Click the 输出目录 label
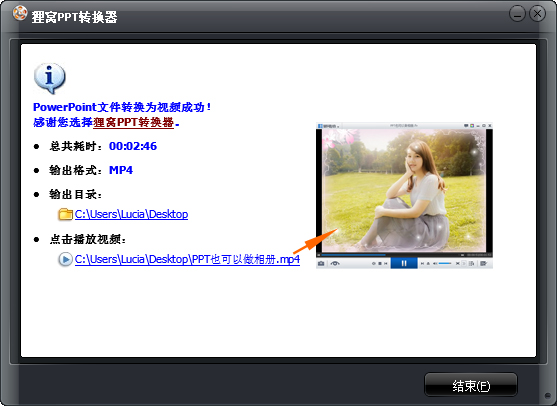Screen dimensions: 557x406 point(76,194)
